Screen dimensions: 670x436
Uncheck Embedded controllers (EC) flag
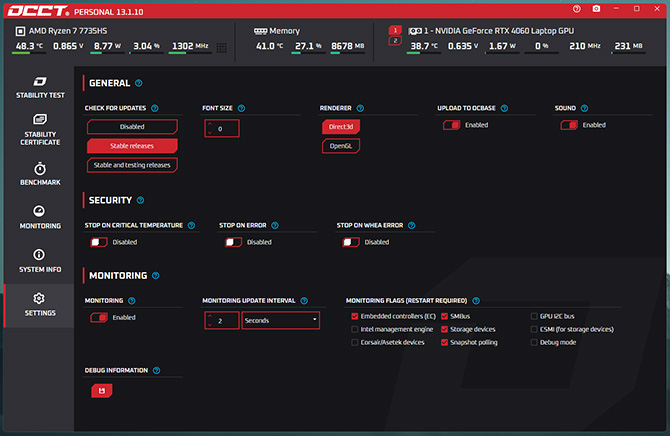[x=355, y=316]
